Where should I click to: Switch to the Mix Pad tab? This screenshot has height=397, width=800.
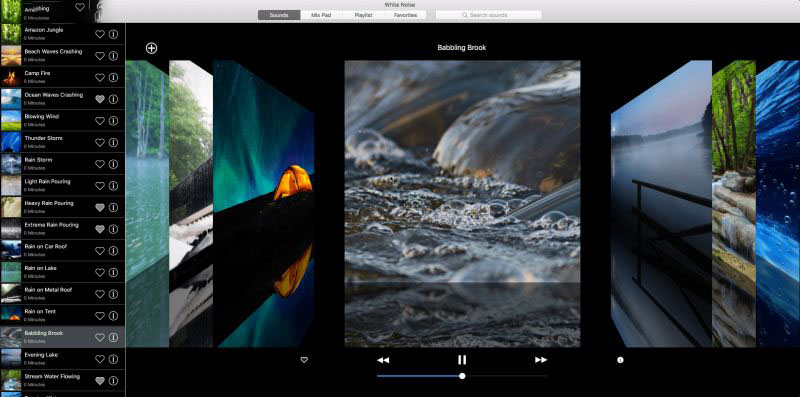coord(321,15)
